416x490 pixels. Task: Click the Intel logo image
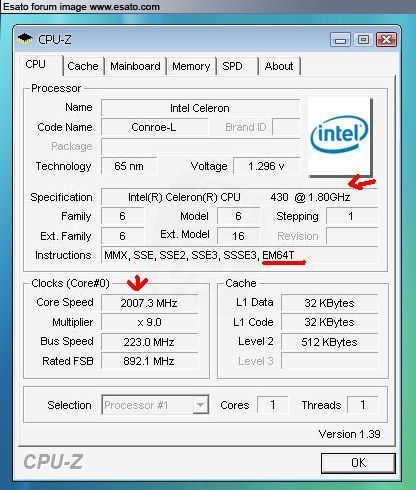(x=339, y=136)
